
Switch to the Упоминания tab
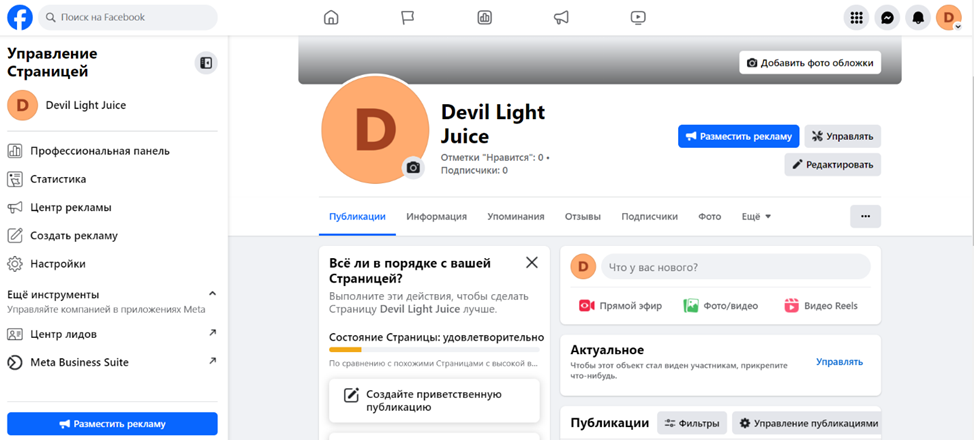[516, 217]
